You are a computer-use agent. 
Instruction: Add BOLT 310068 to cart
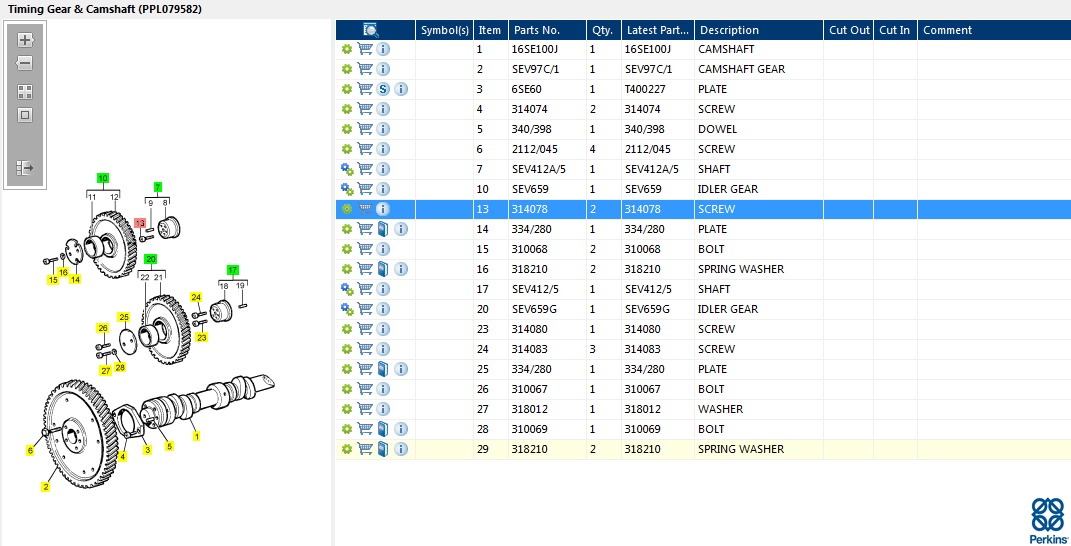click(x=365, y=249)
